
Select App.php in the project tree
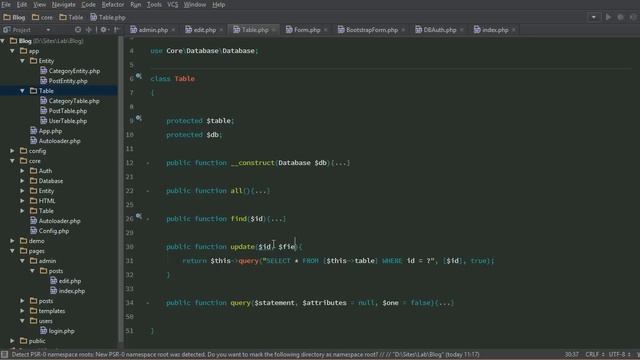[x=46, y=131]
